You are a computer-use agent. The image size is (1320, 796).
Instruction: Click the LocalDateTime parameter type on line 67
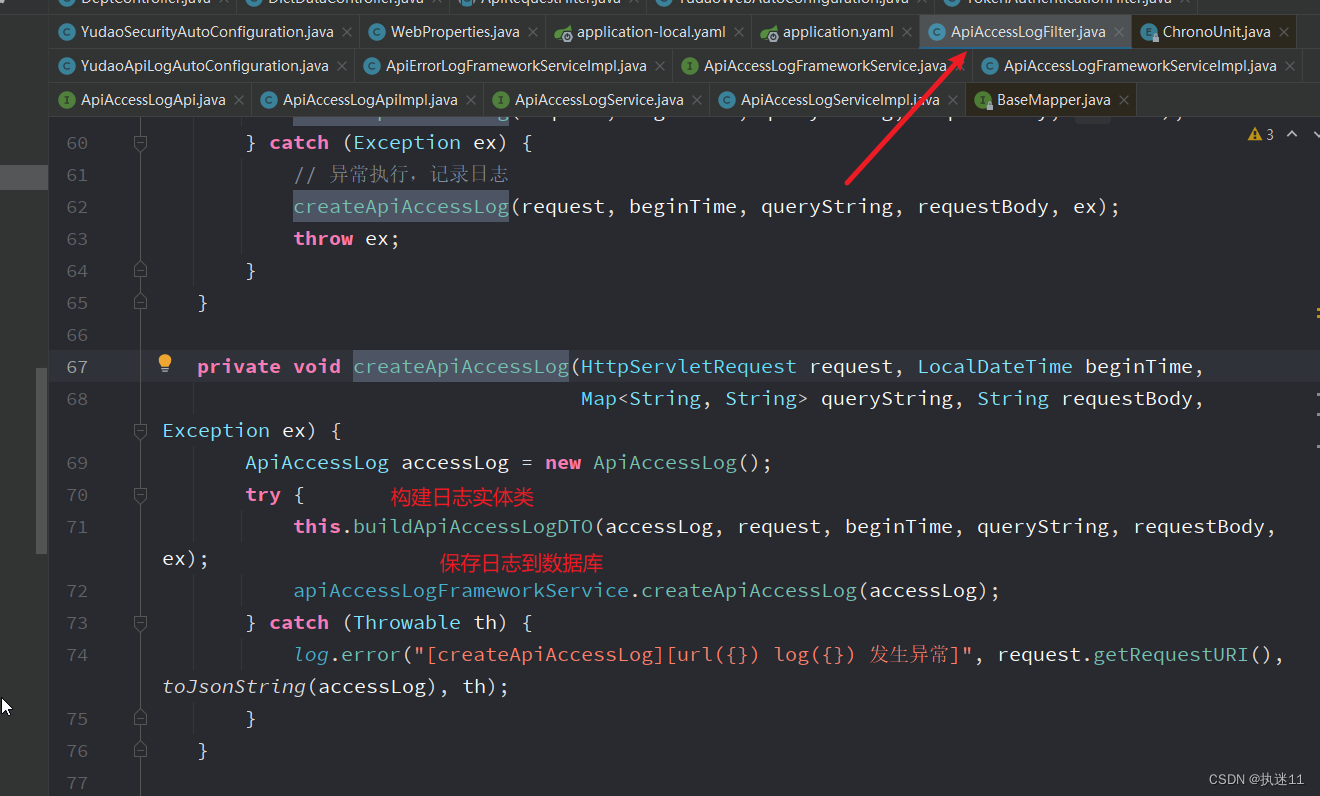(995, 367)
